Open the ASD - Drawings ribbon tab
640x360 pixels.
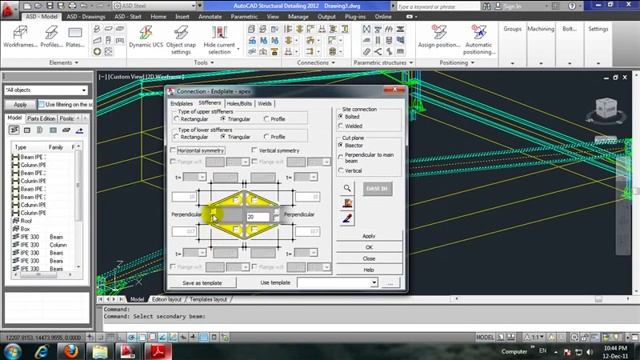click(x=86, y=17)
